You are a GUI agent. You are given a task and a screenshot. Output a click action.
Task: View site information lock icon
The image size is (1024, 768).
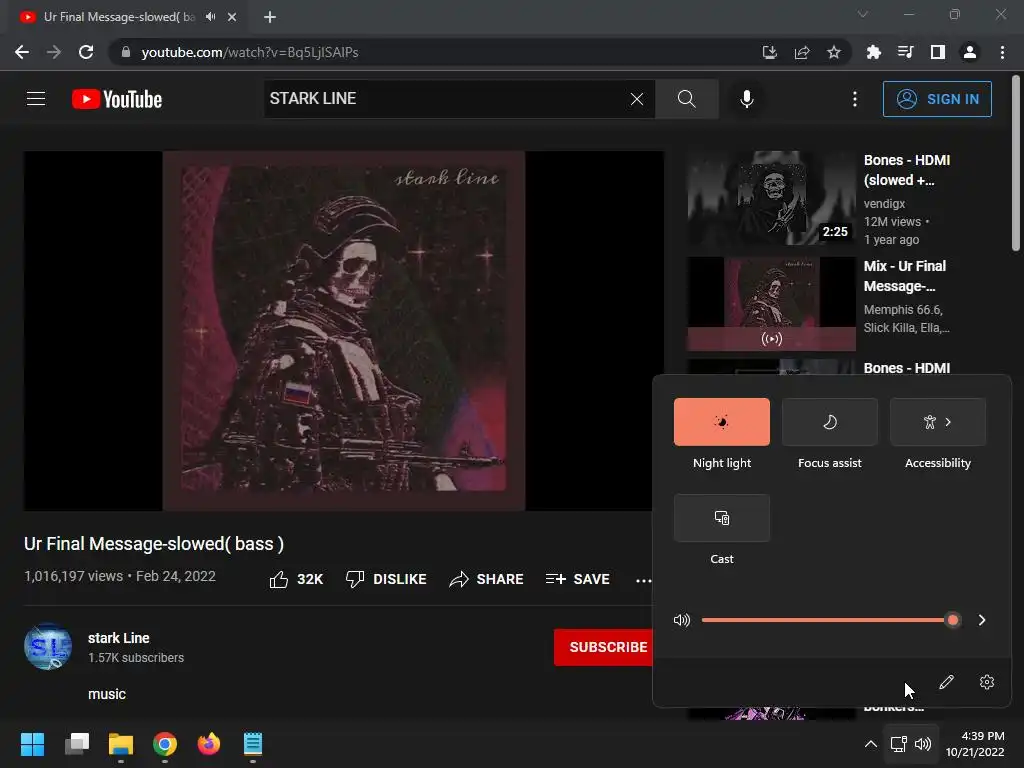[x=126, y=52]
